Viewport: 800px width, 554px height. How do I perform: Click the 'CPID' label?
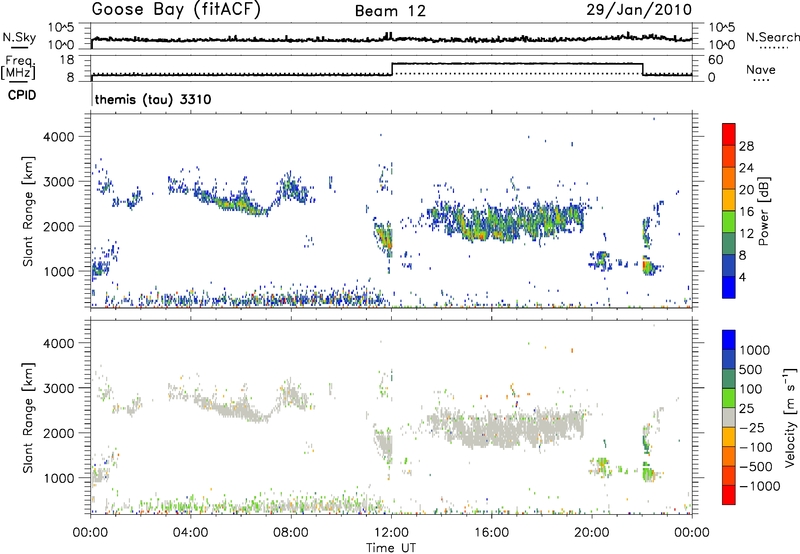22,95
